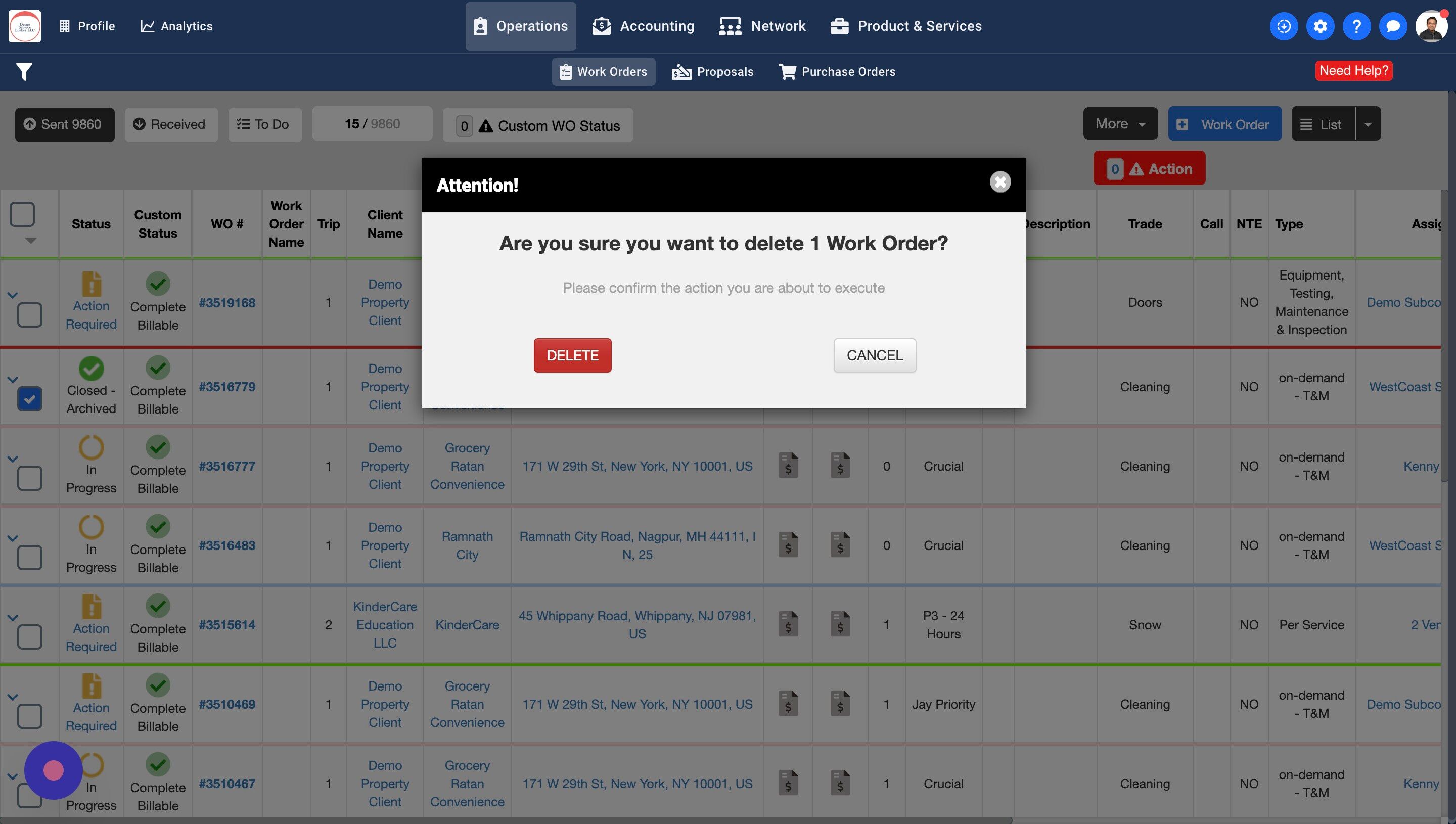Open the More dropdown menu
Screen dimensions: 1456x824
1120,123
